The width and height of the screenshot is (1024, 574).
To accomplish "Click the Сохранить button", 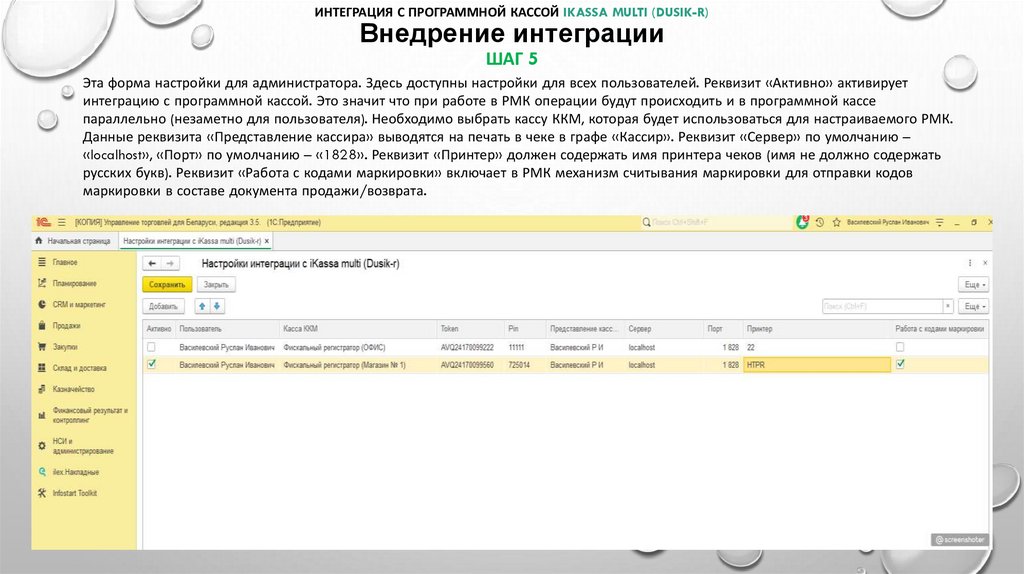I will pos(167,285).
